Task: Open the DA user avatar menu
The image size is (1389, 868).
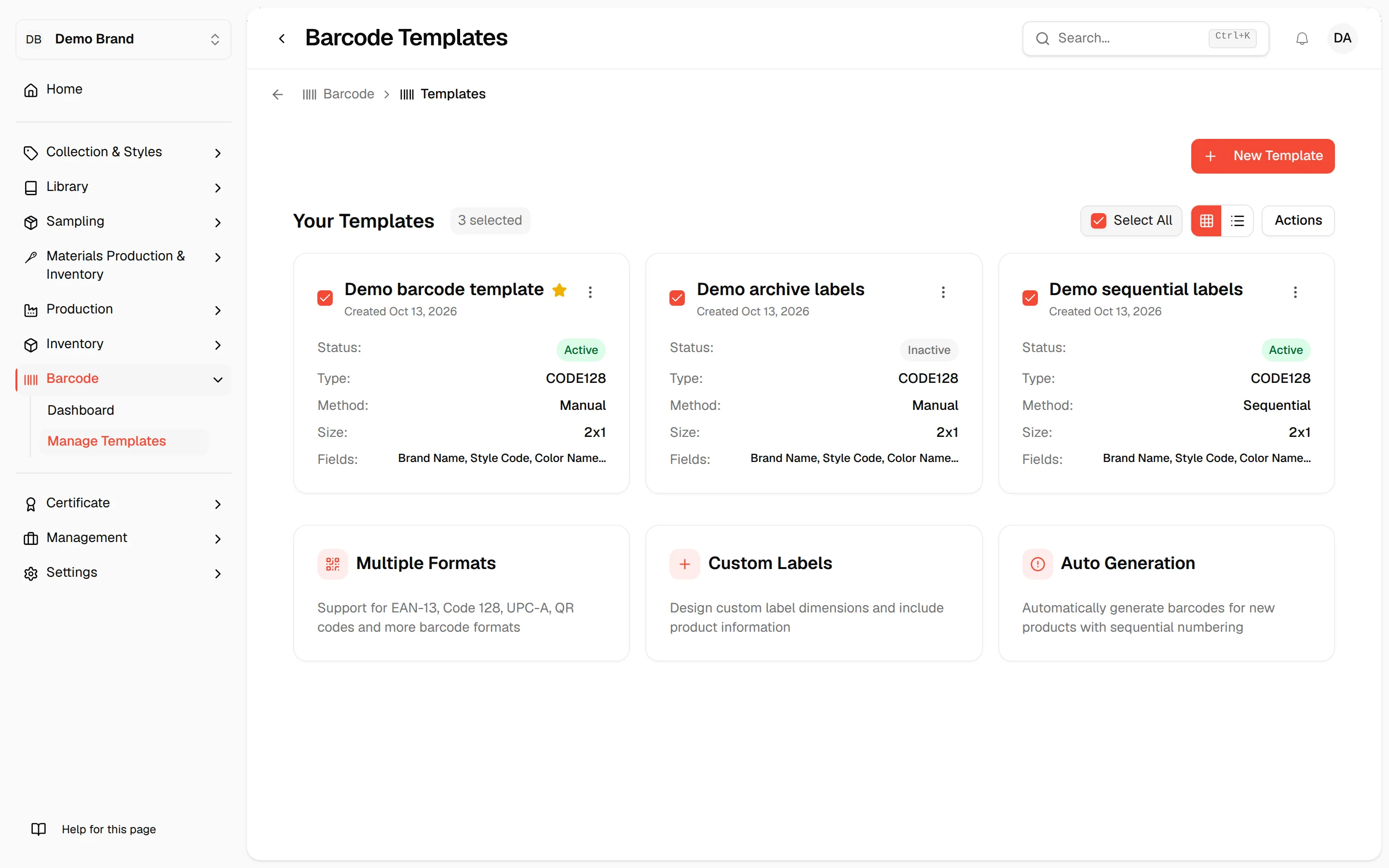Action: pyautogui.click(x=1342, y=39)
